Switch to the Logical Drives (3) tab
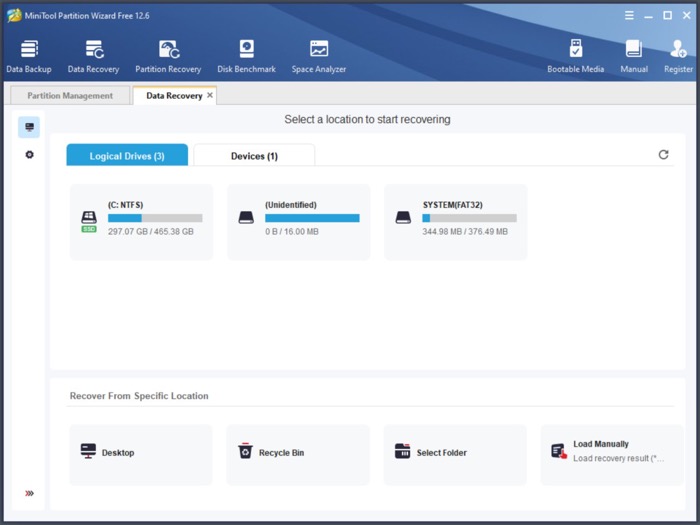 [x=127, y=155]
